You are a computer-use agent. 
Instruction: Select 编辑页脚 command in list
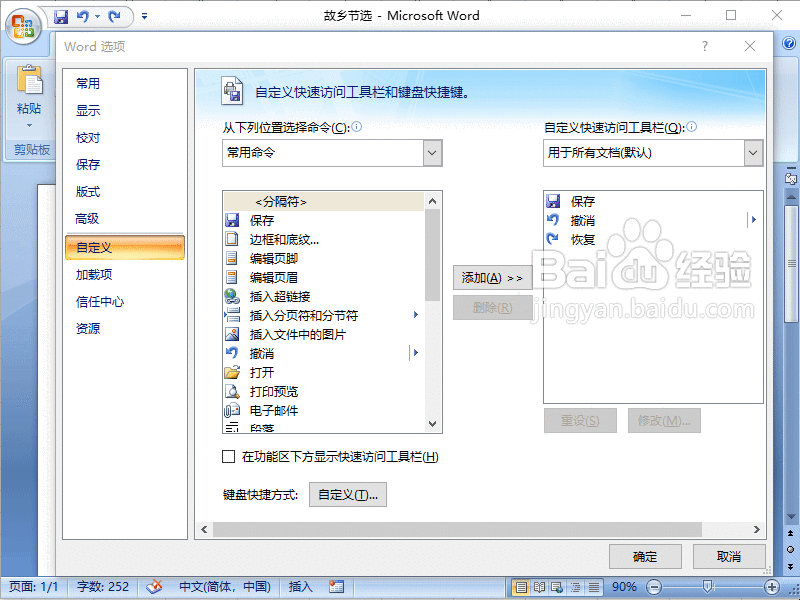point(323,258)
